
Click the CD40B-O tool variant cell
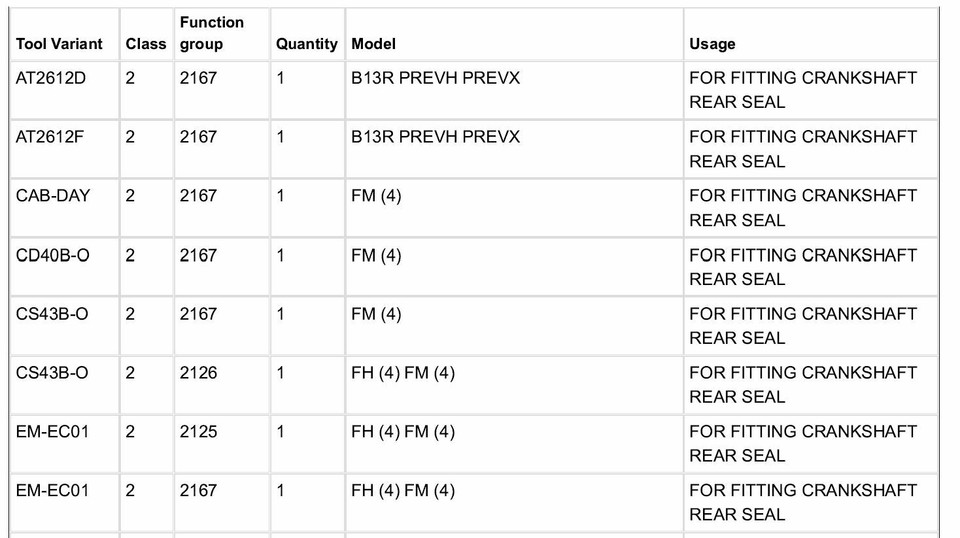[x=52, y=255]
